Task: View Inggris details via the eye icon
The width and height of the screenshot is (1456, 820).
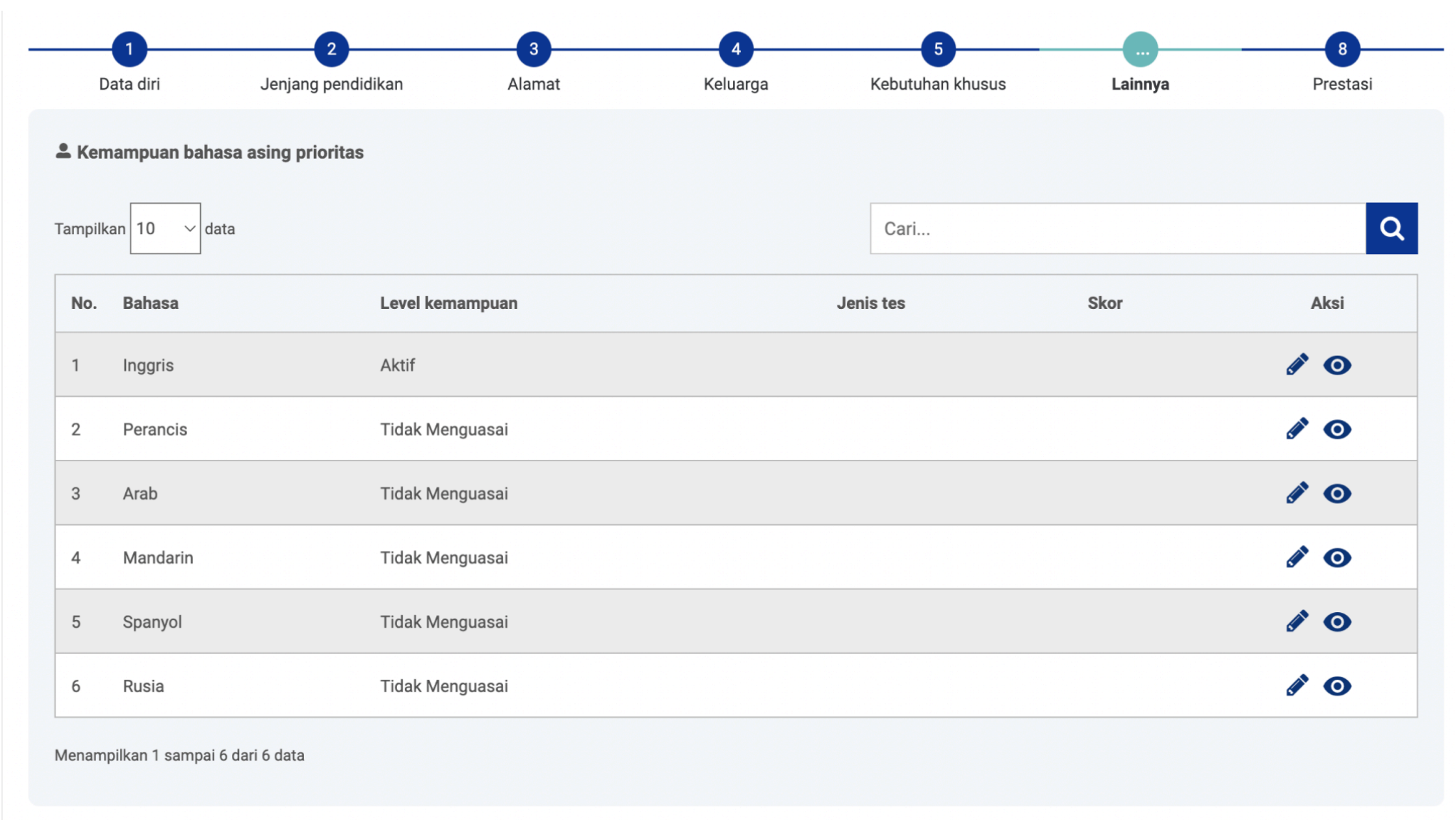Action: point(1336,365)
